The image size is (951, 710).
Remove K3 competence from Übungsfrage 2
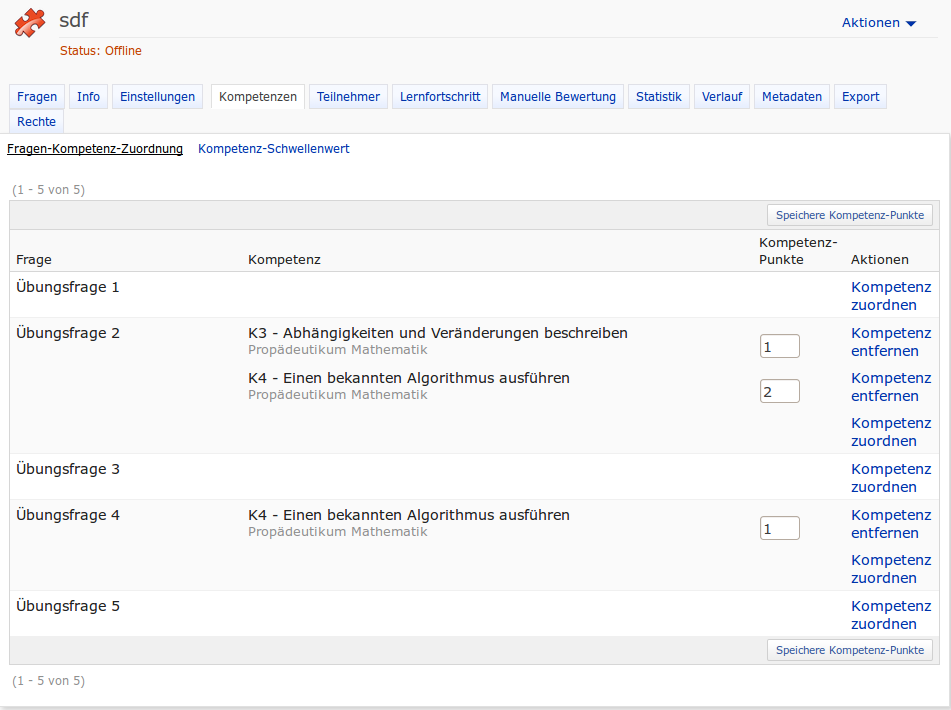(890, 342)
